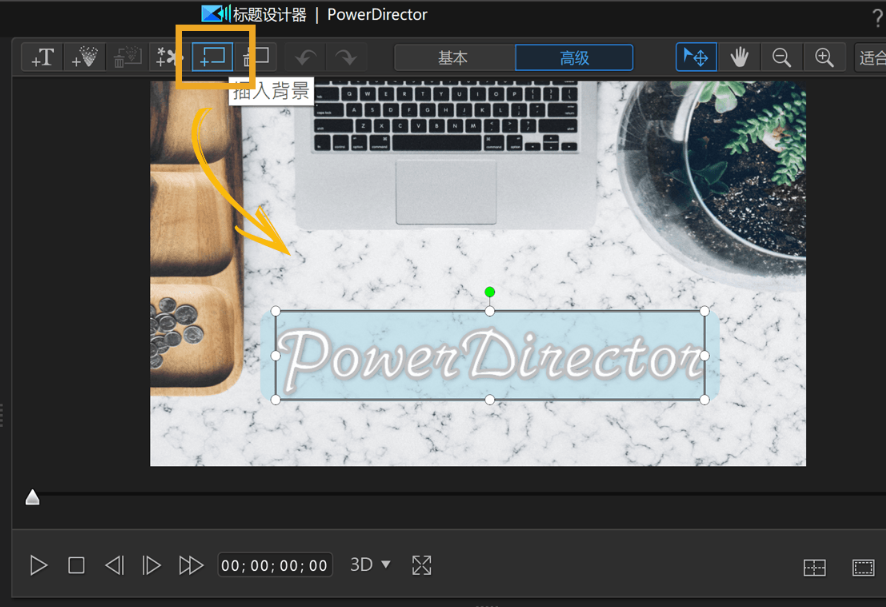Zoom in on the preview canvas

(x=824, y=57)
